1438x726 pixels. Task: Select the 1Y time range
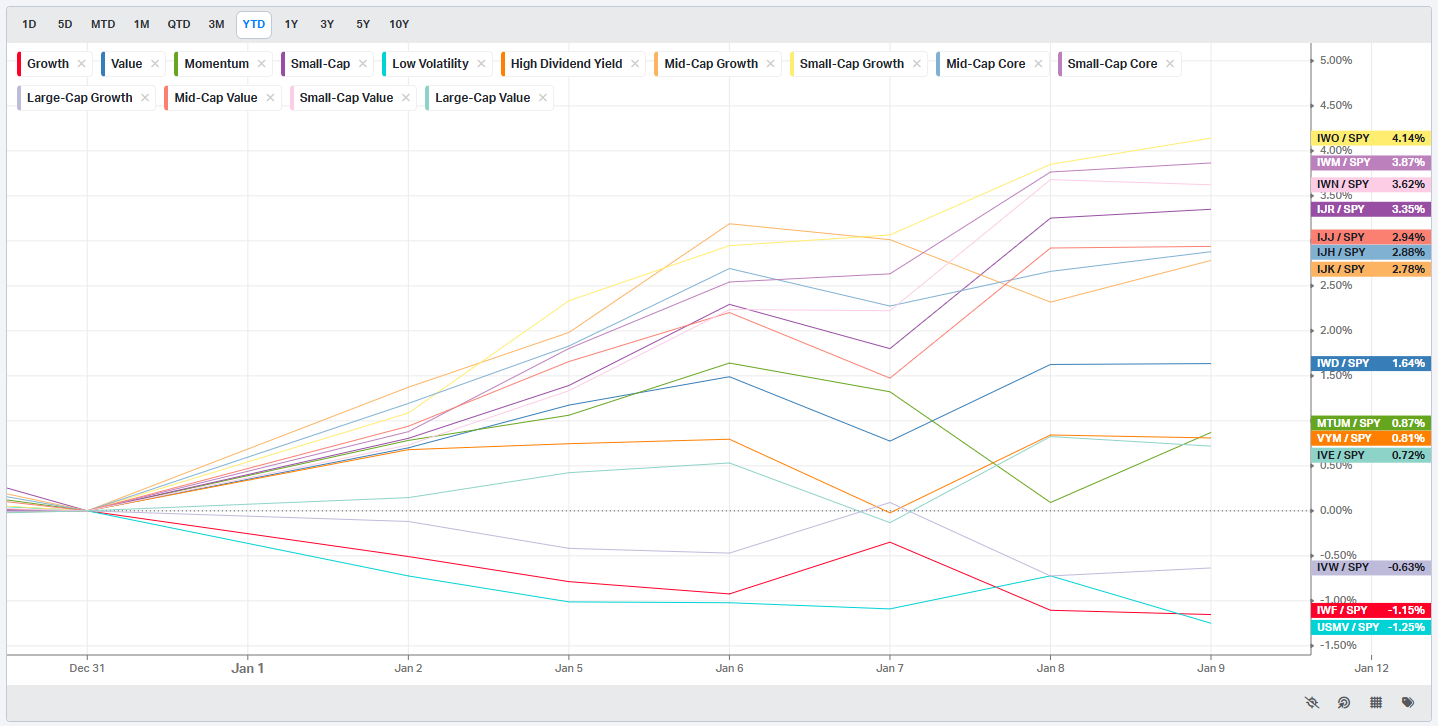[291, 24]
